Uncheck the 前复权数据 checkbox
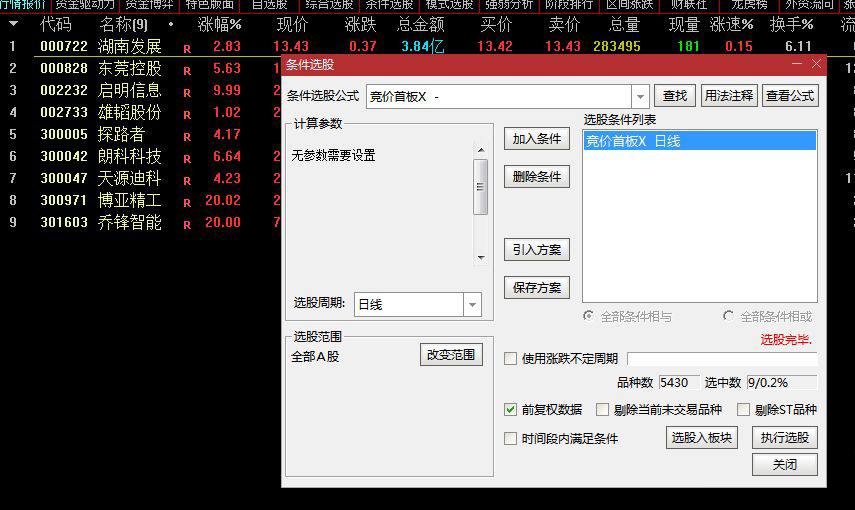The width and height of the screenshot is (855, 510). [x=510, y=409]
